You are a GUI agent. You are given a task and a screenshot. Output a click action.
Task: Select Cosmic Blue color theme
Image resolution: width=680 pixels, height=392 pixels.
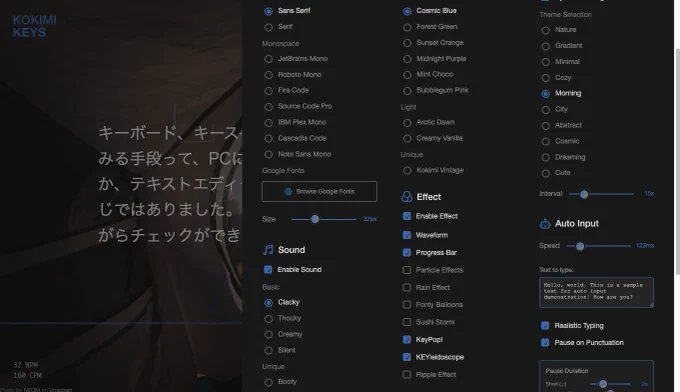pos(407,11)
